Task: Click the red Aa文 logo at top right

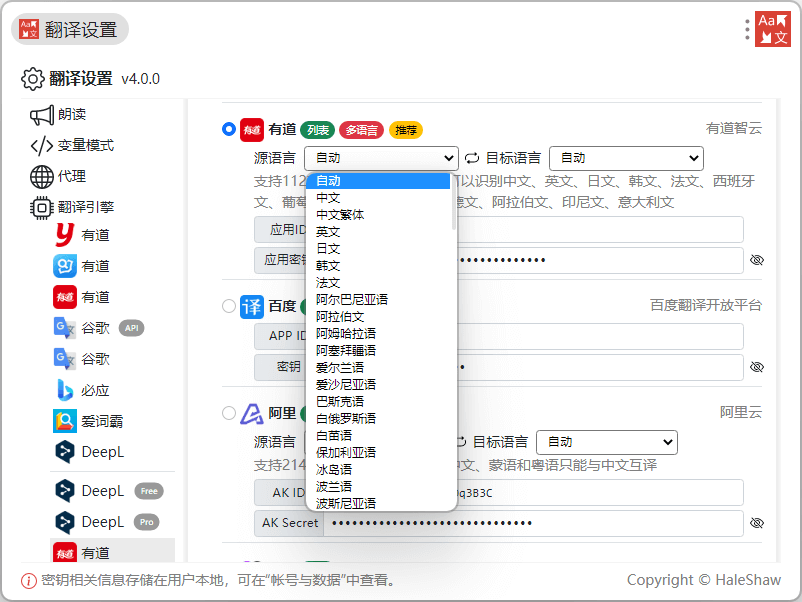Action: point(773,29)
